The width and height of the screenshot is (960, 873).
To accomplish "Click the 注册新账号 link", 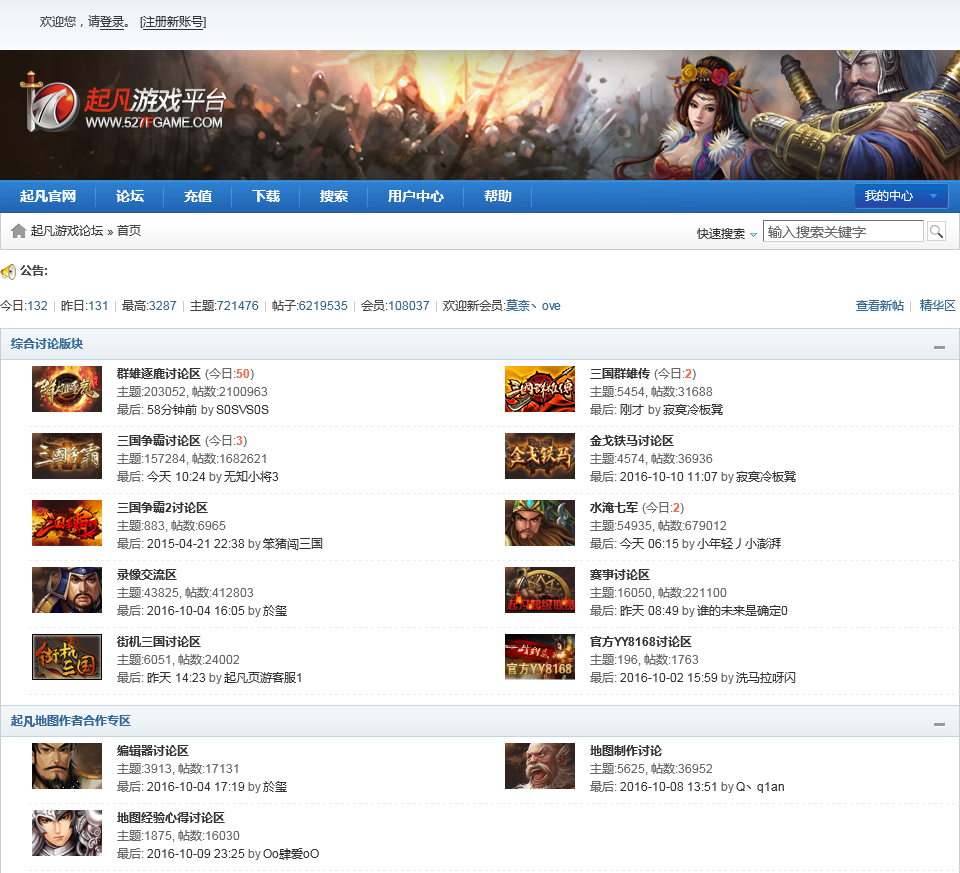I will (173, 22).
